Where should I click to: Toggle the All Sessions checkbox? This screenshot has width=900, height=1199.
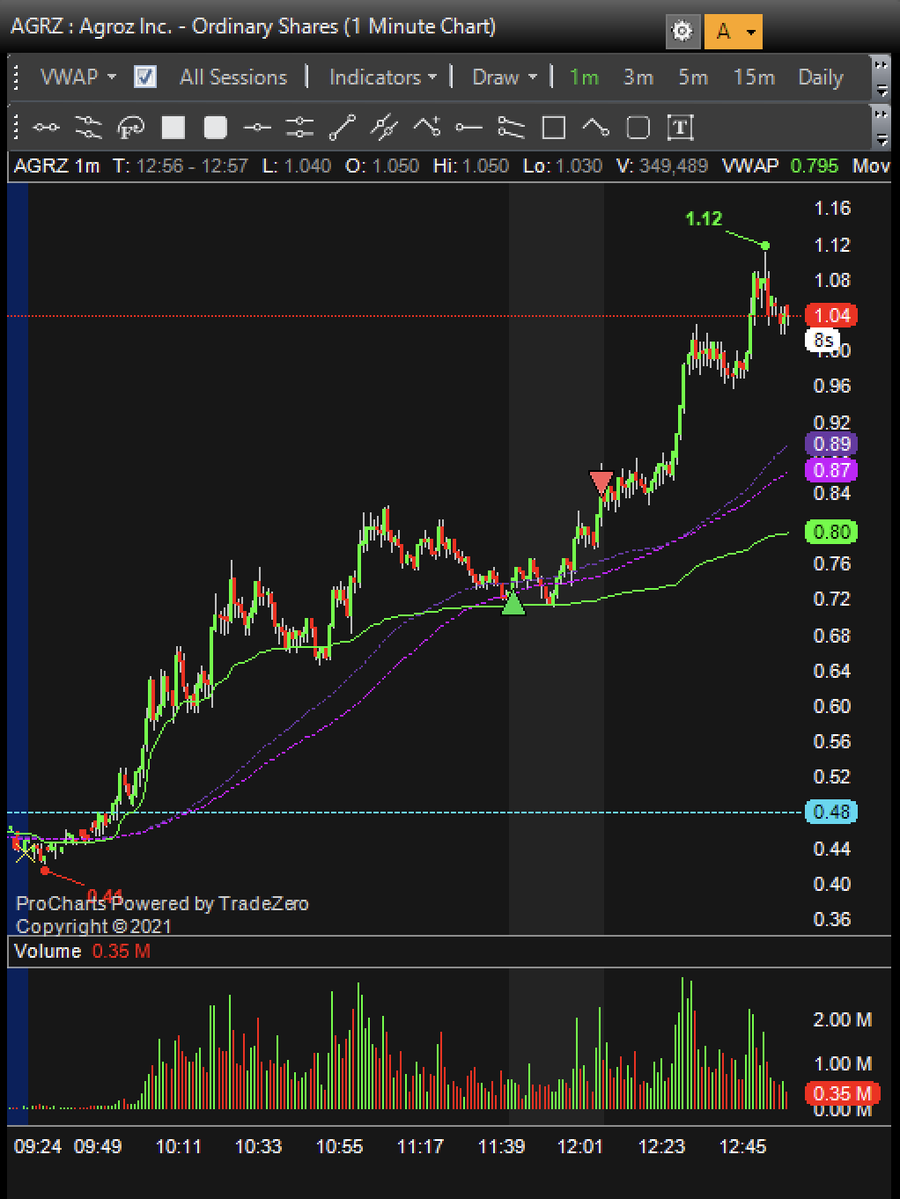145,77
